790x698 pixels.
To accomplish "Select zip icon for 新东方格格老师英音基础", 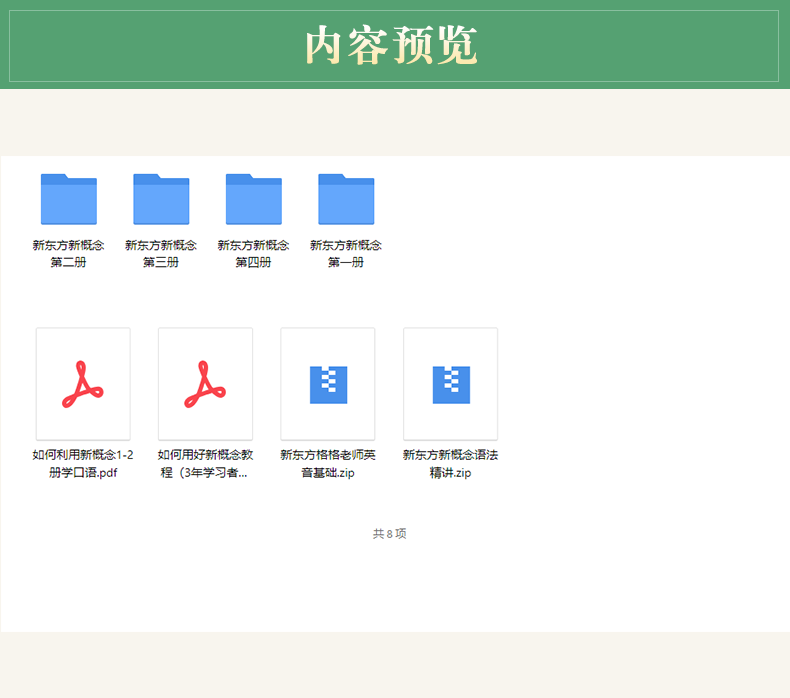I will pos(328,384).
